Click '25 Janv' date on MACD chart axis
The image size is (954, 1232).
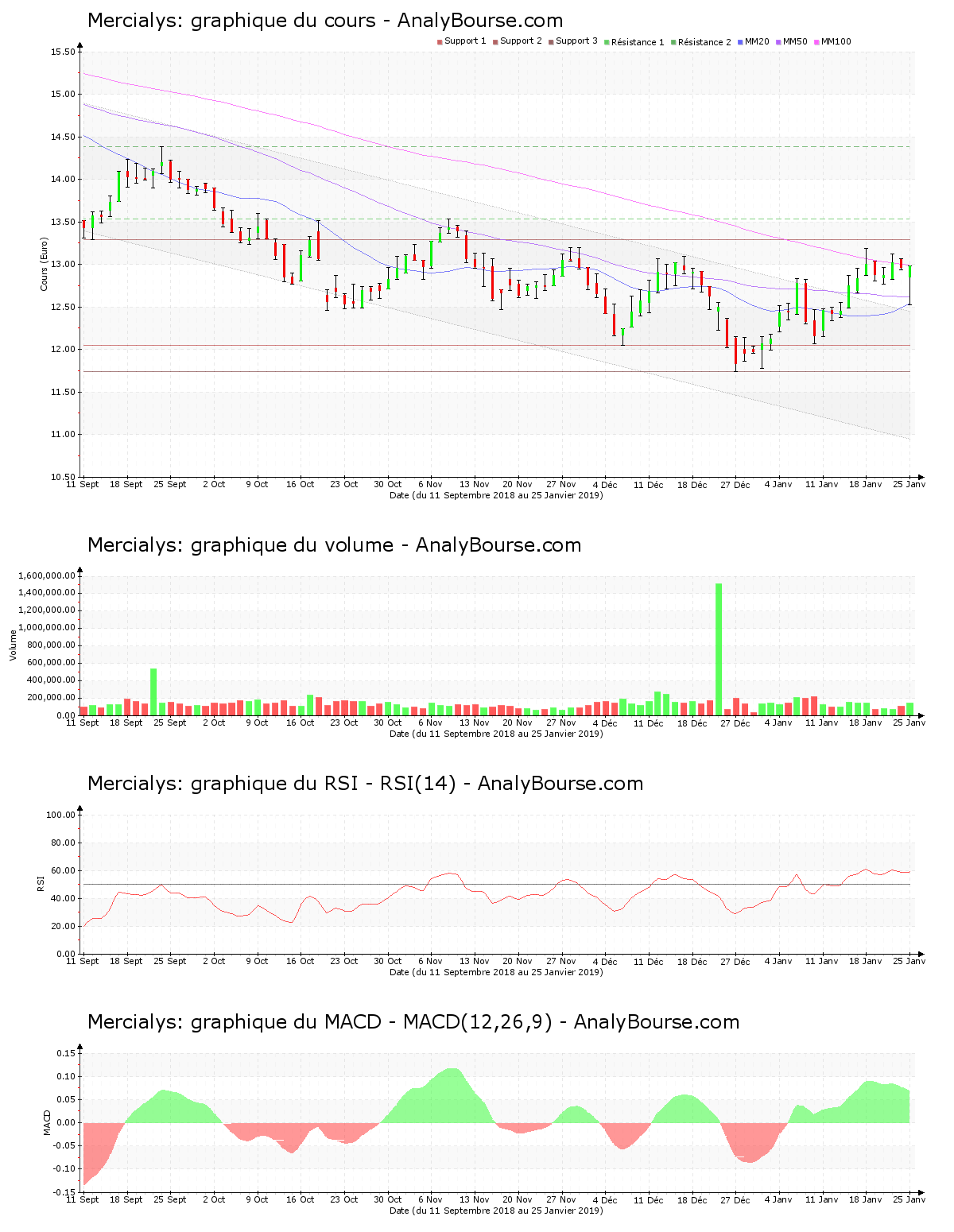pos(909,1199)
